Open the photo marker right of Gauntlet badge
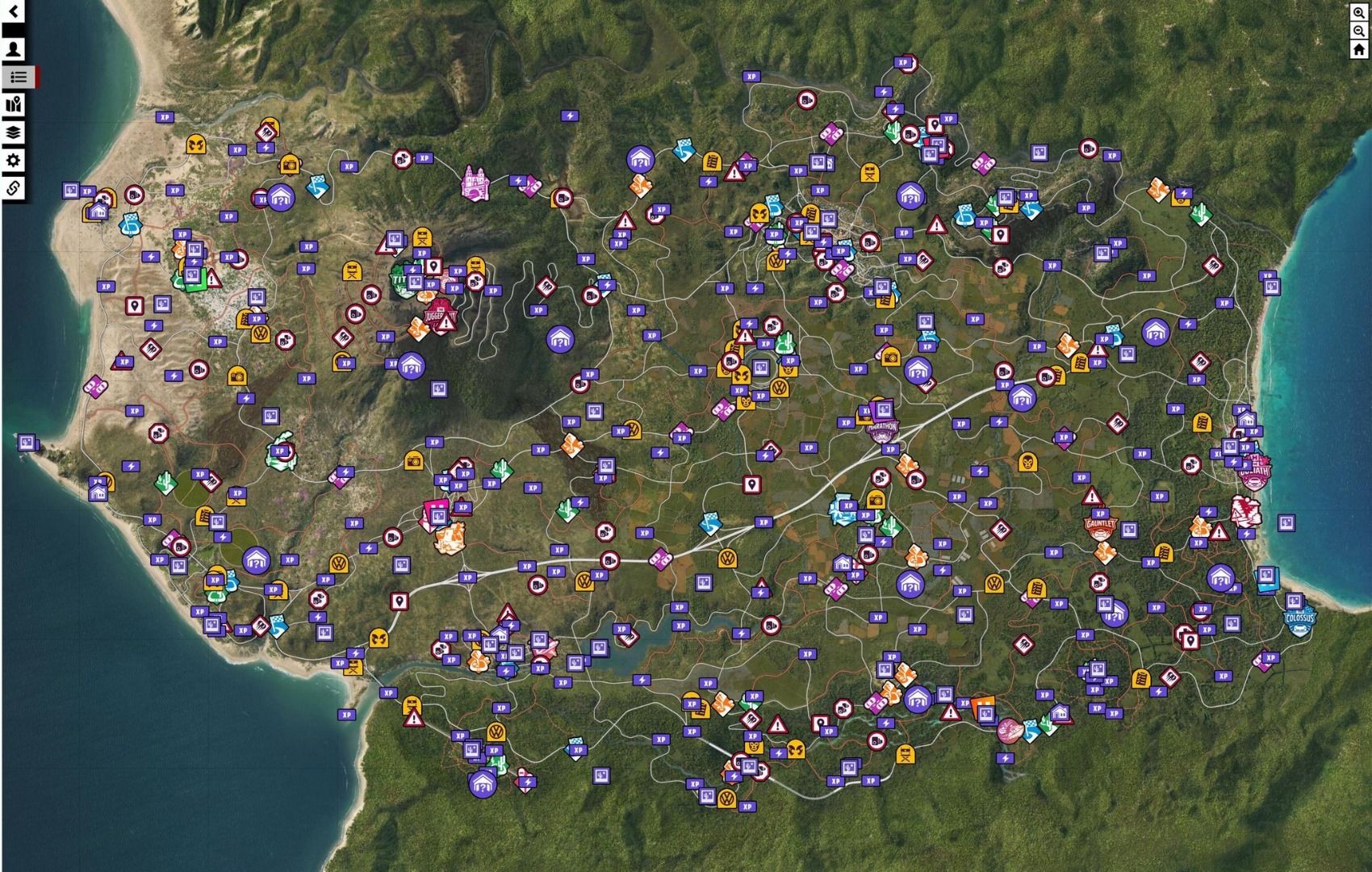The image size is (1372, 872). click(x=1131, y=530)
